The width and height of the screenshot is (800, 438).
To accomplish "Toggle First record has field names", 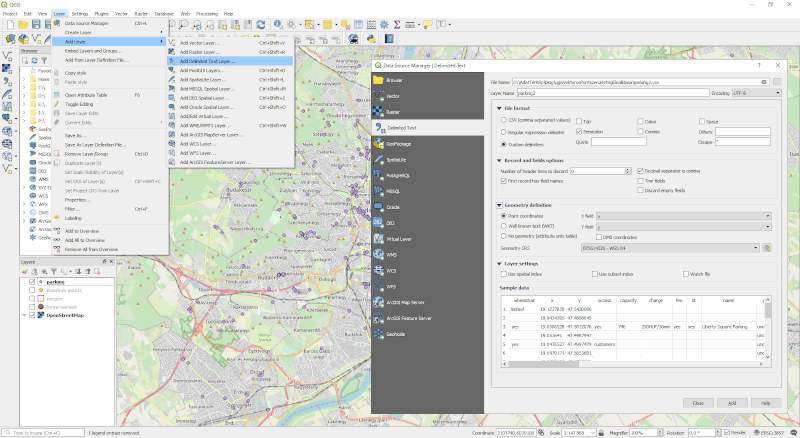I will (504, 181).
